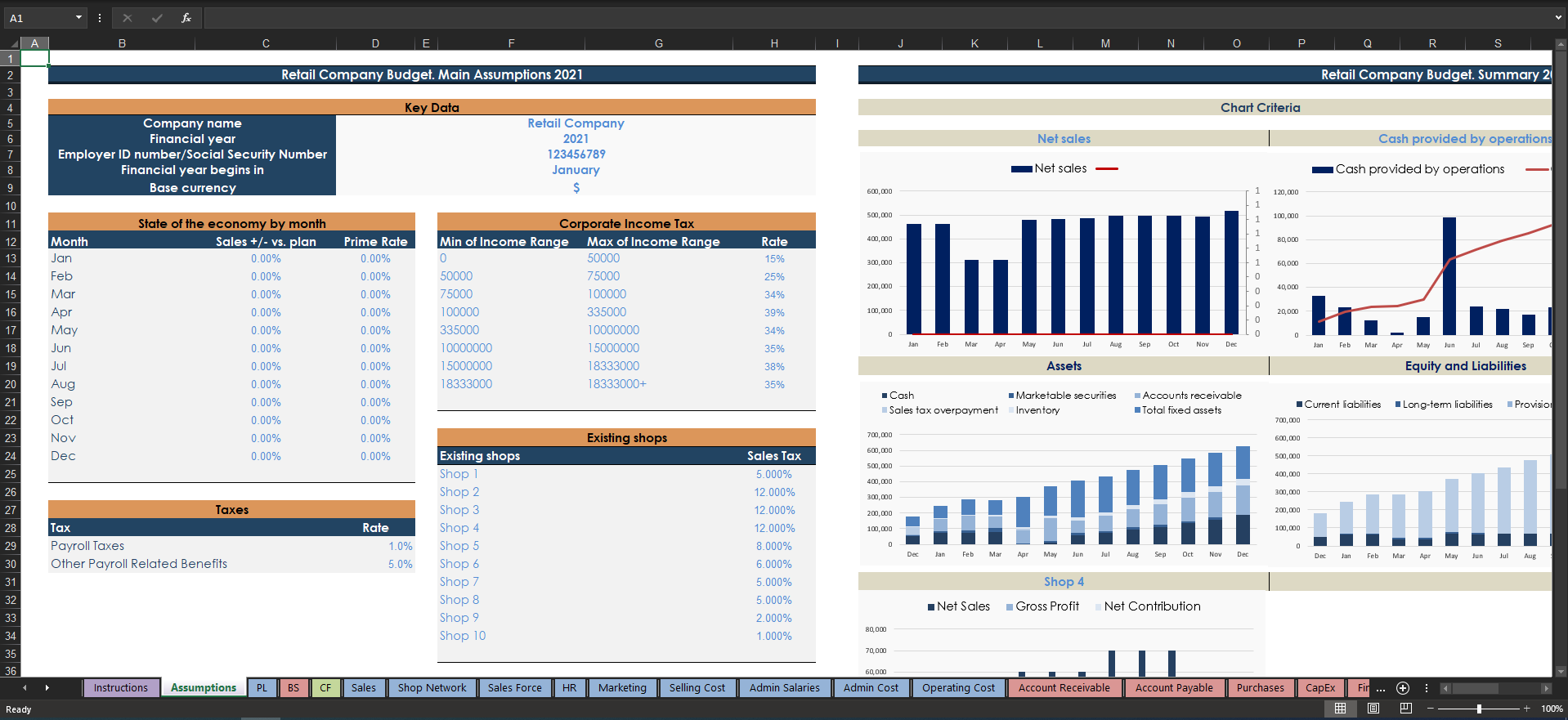Click the Insert Function fx icon
This screenshot has width=1568, height=720.
[x=186, y=18]
